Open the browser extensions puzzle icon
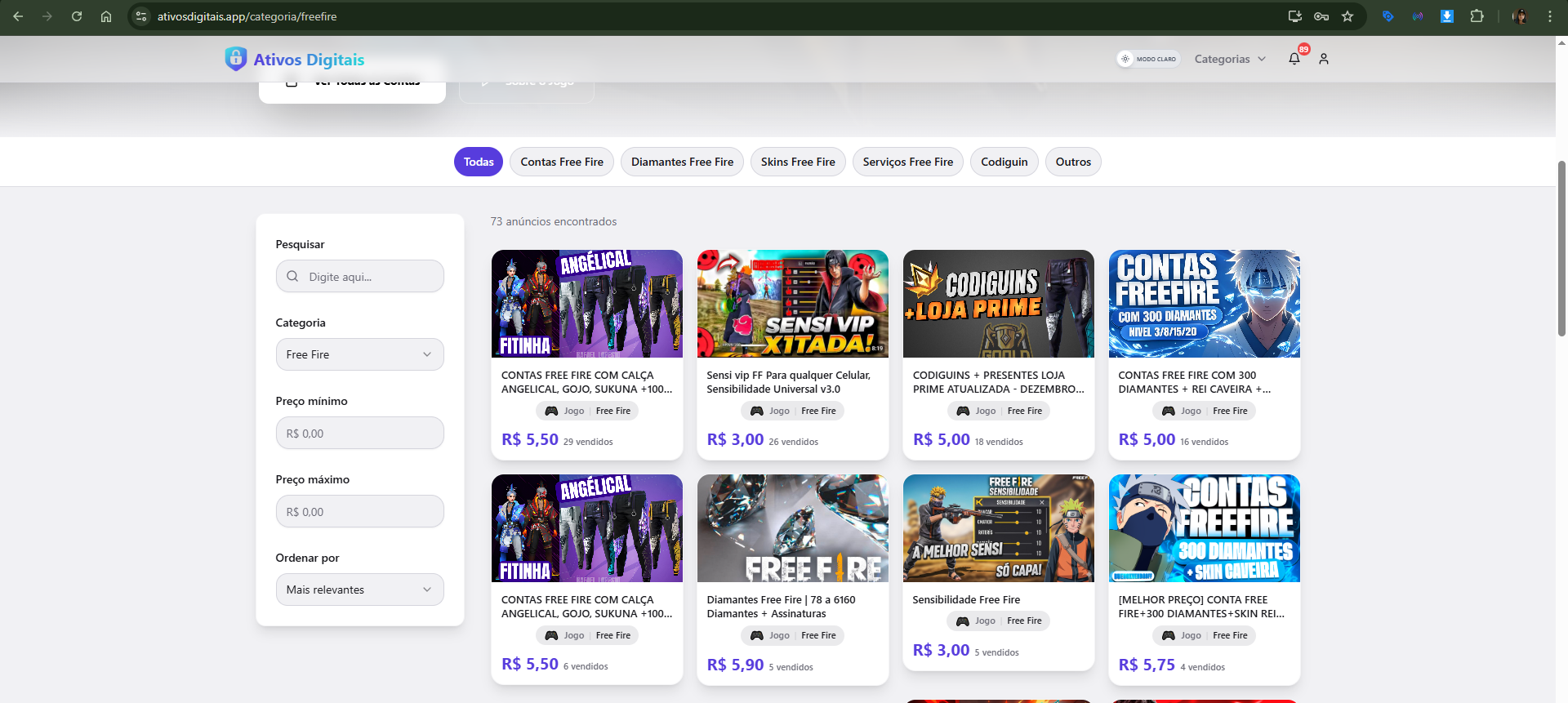Image resolution: width=1568 pixels, height=703 pixels. click(1477, 16)
